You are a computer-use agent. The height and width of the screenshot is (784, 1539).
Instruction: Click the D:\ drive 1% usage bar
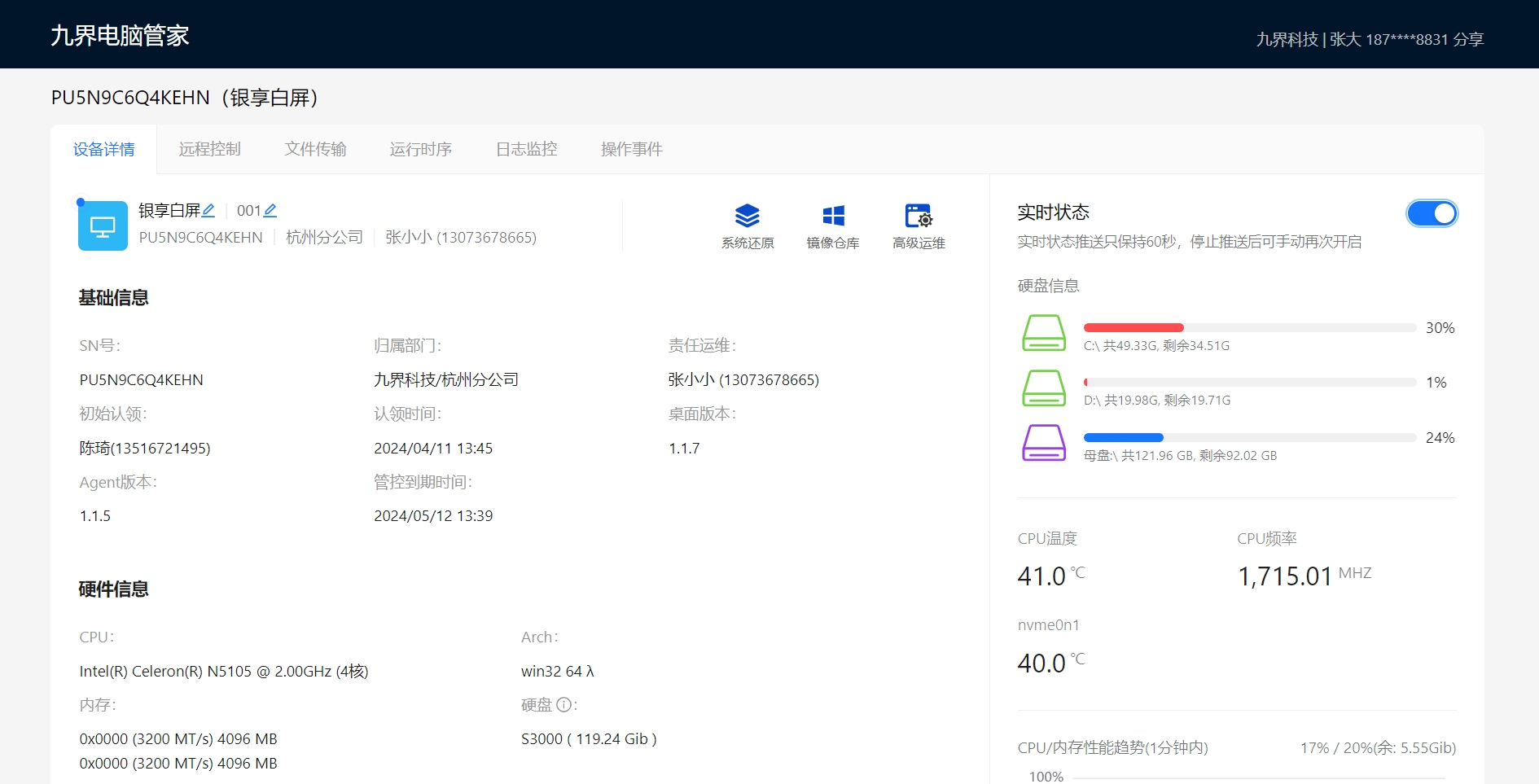tap(1250, 382)
